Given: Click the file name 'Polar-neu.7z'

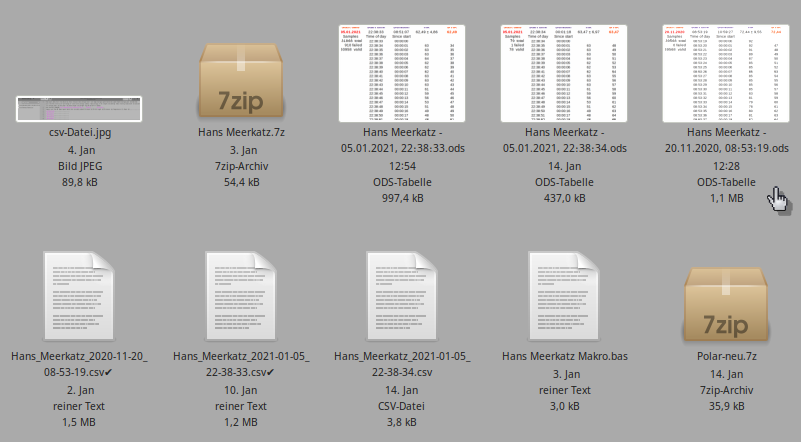Looking at the screenshot, I should point(726,356).
